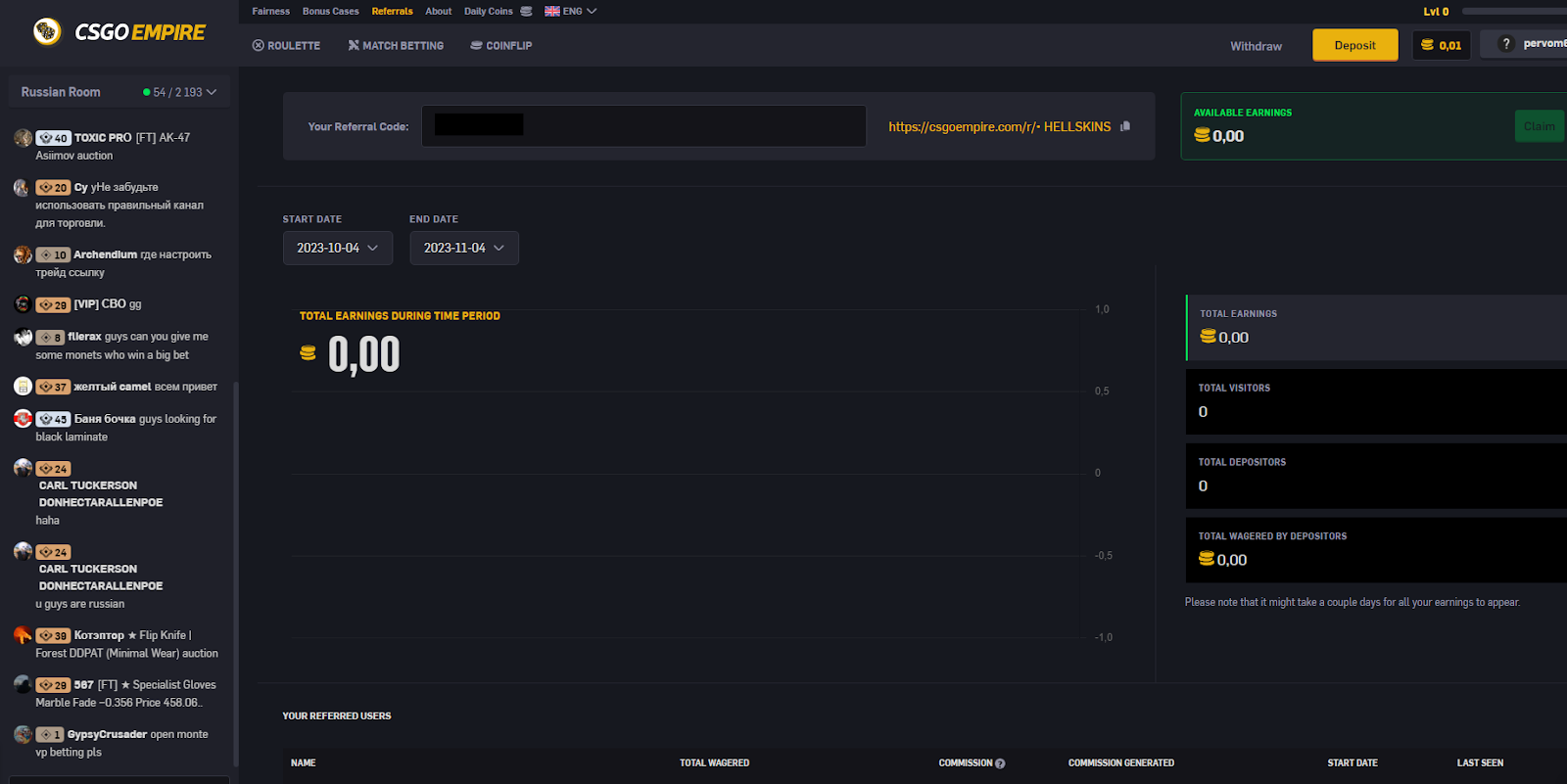Copy referral link with the clipboard icon
The image size is (1567, 784).
coord(1125,126)
